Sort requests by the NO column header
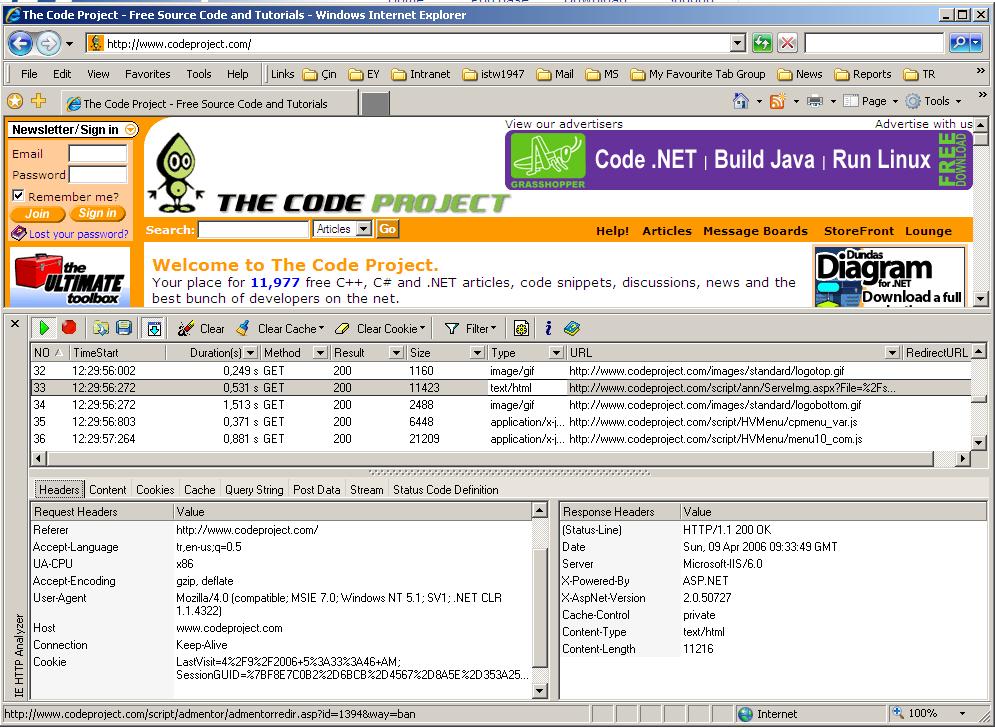Viewport: 995px width, 728px height. coord(49,353)
